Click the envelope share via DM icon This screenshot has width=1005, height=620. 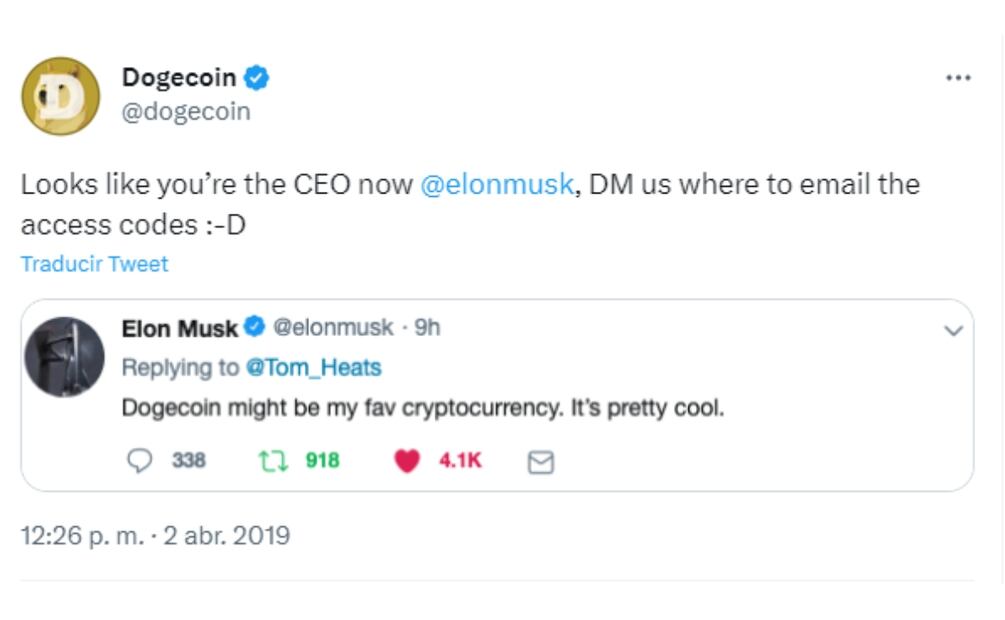pos(540,461)
